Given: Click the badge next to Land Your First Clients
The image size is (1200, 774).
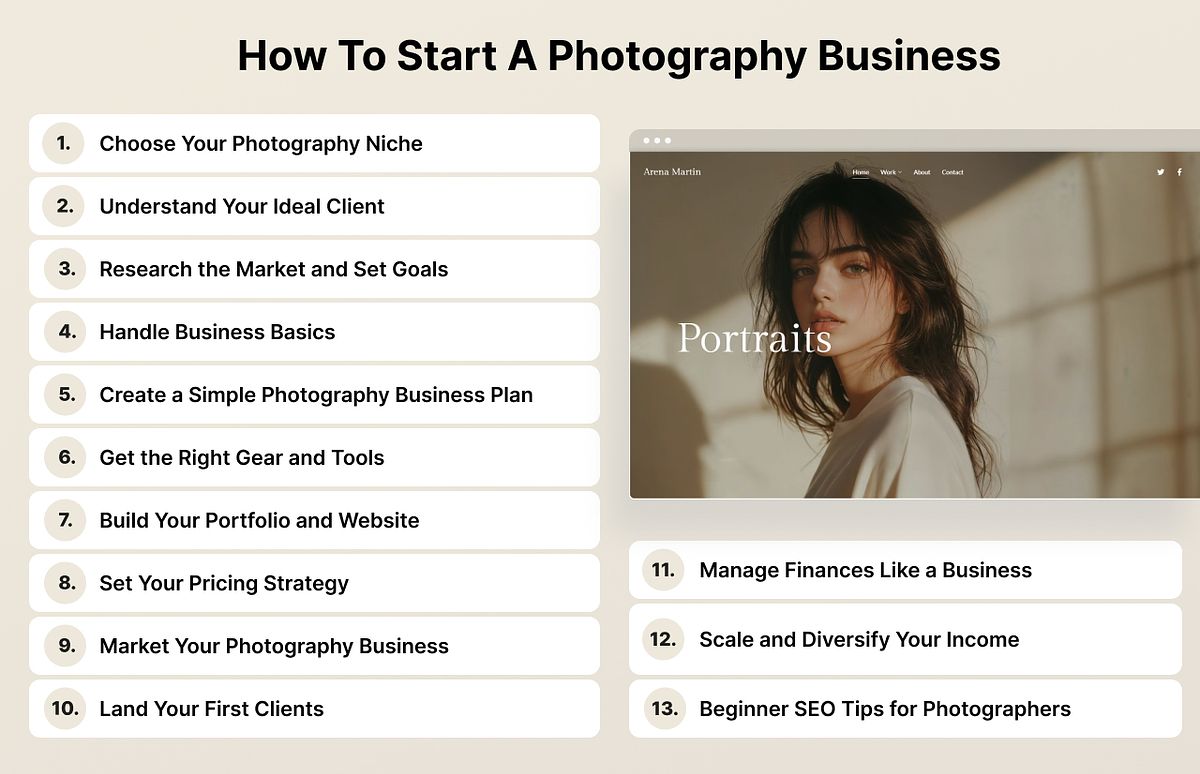Looking at the screenshot, I should (x=63, y=709).
